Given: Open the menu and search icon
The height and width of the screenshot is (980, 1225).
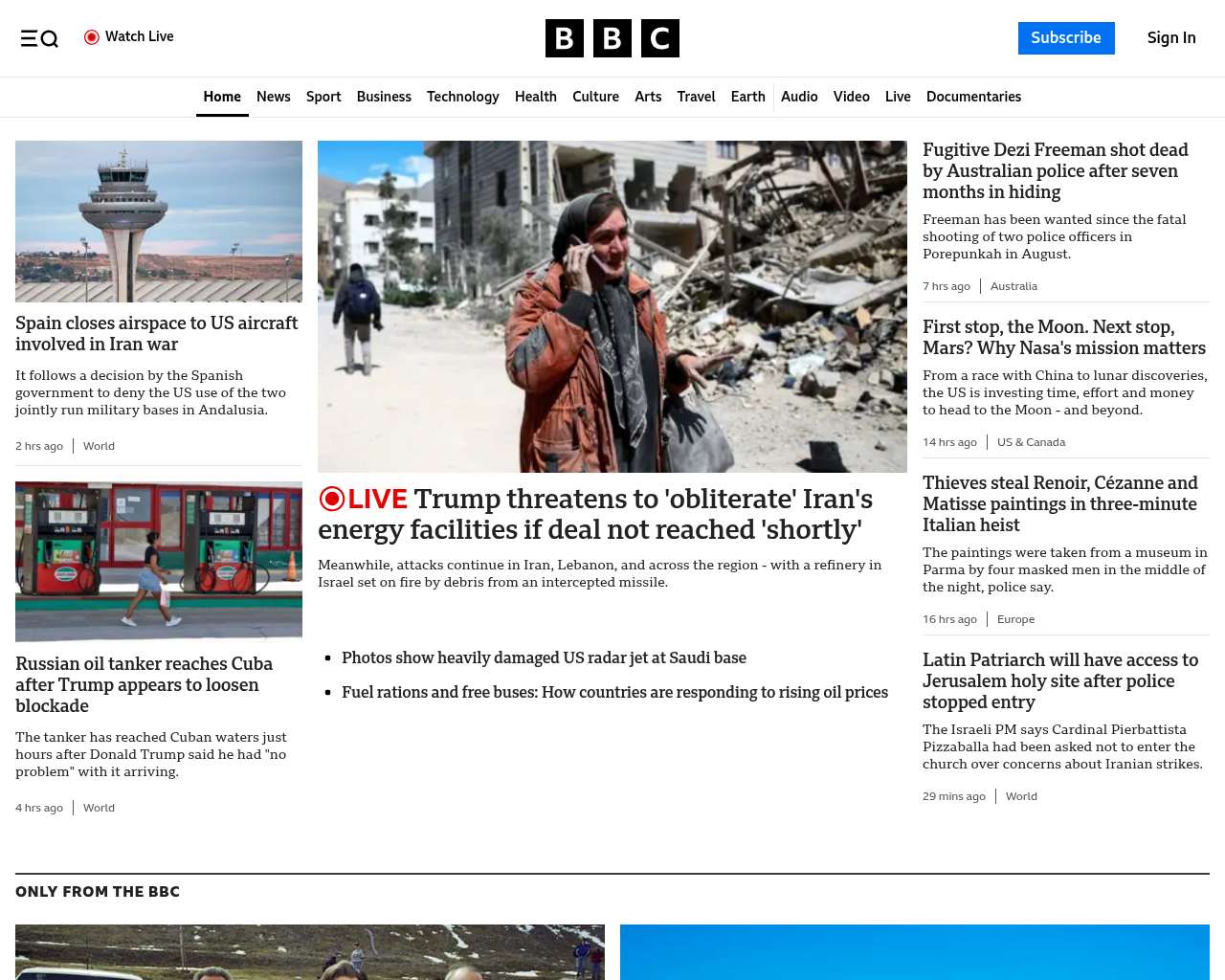Looking at the screenshot, I should click(39, 38).
